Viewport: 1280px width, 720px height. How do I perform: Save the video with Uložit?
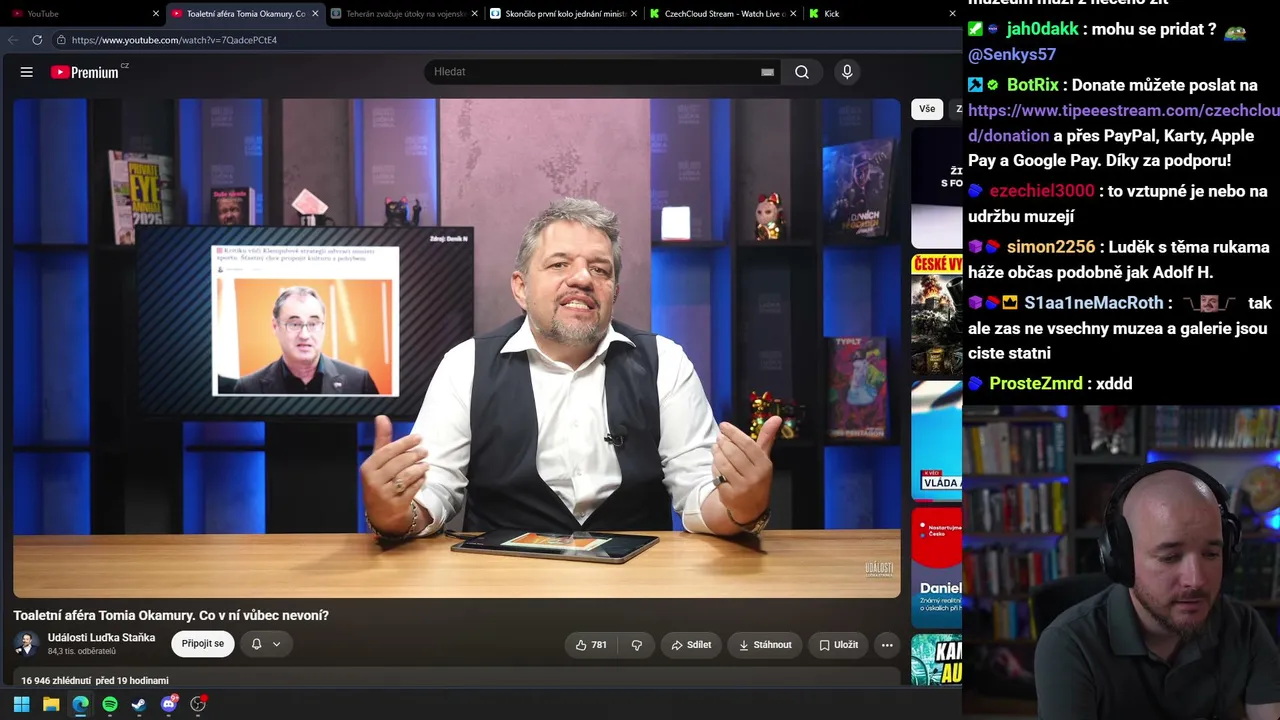pyautogui.click(x=838, y=645)
